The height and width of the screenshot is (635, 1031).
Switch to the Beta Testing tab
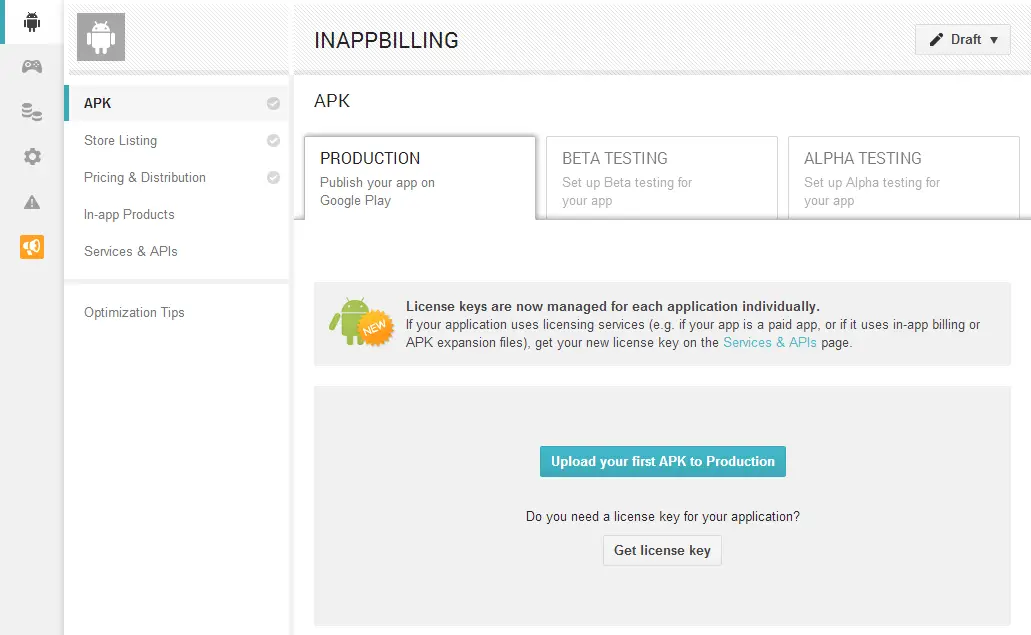tap(661, 178)
